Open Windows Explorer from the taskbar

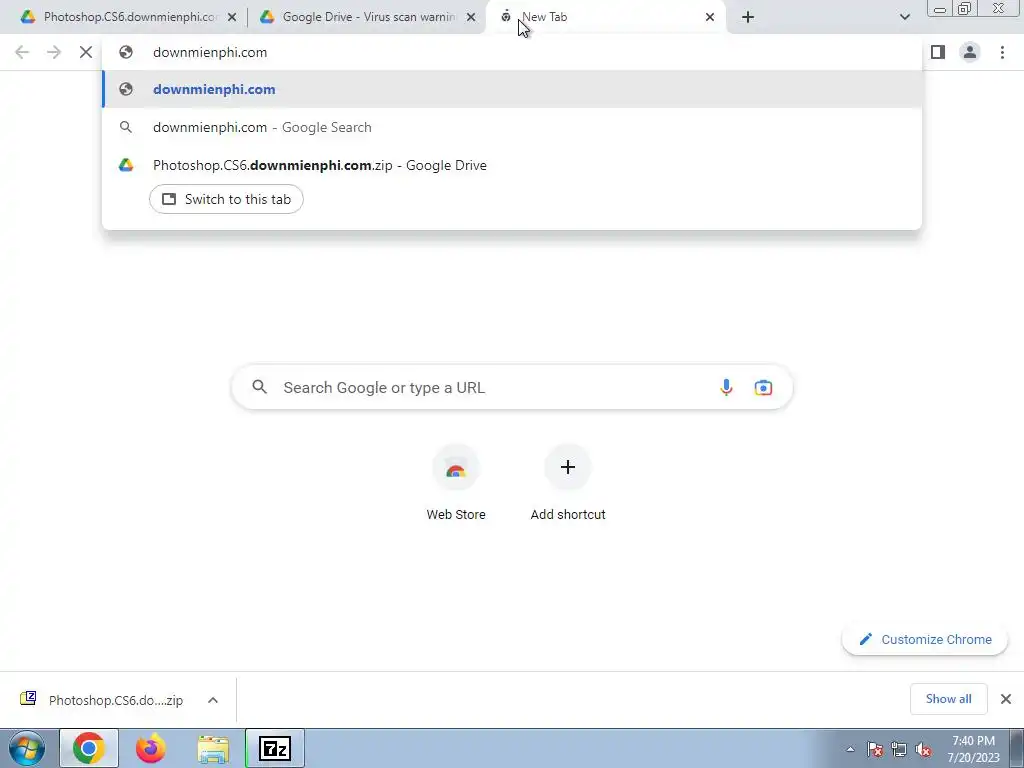tap(213, 748)
